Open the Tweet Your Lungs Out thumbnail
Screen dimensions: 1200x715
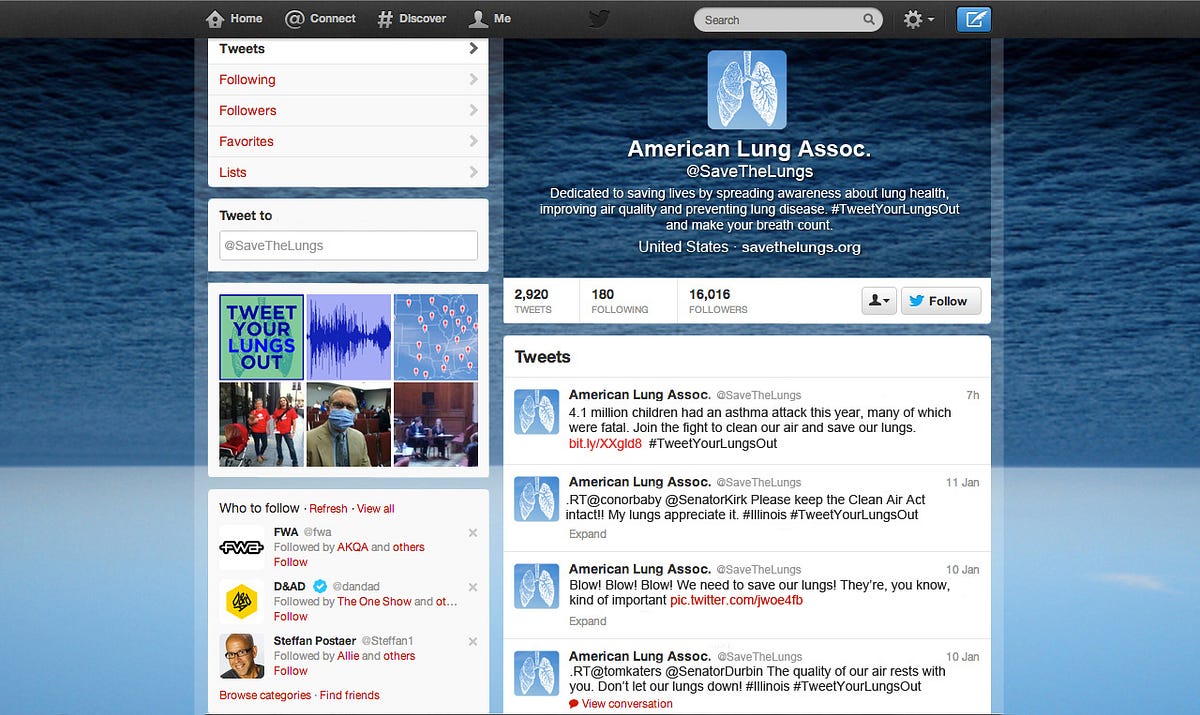tap(261, 337)
